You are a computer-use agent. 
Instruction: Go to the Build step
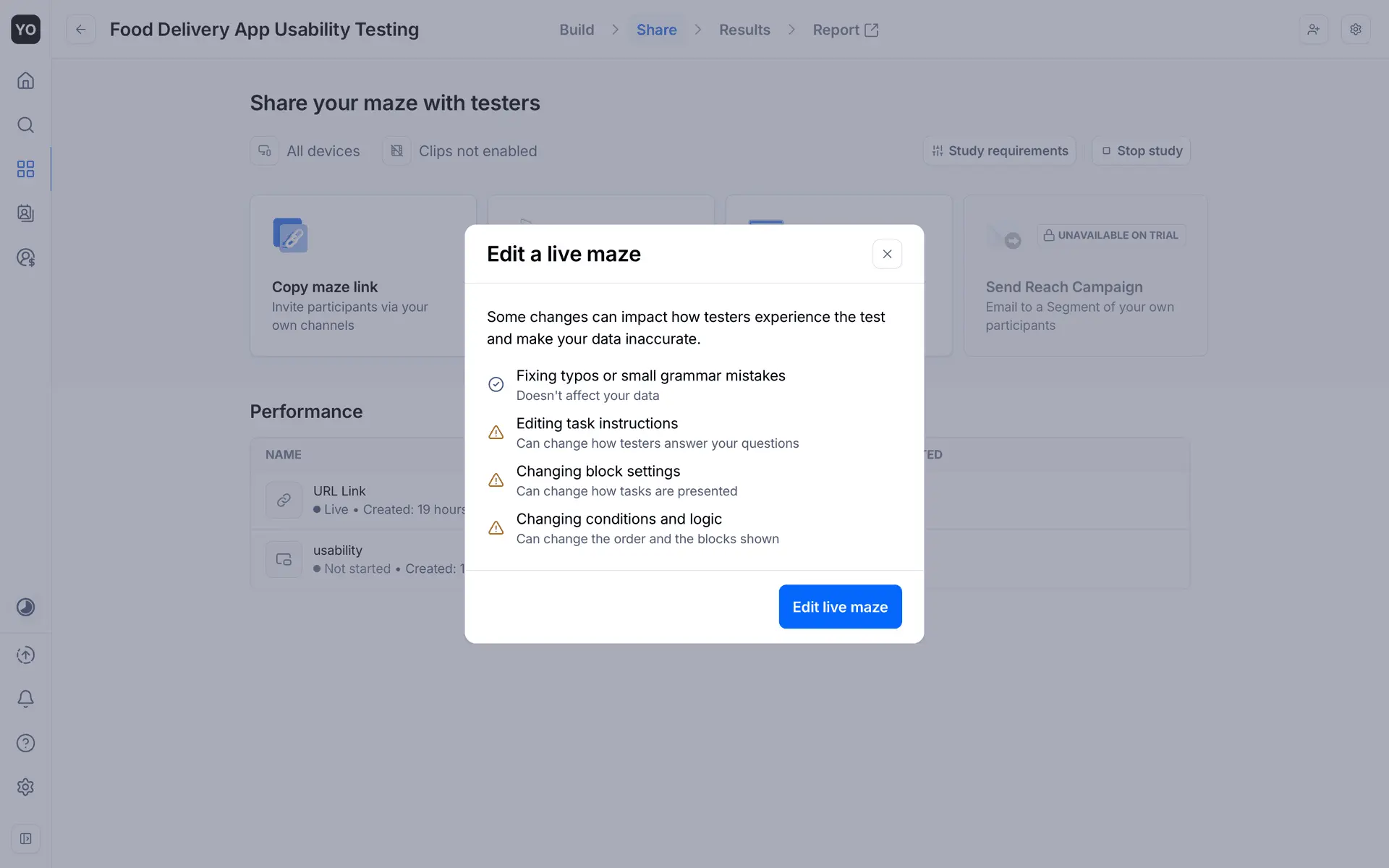577,30
